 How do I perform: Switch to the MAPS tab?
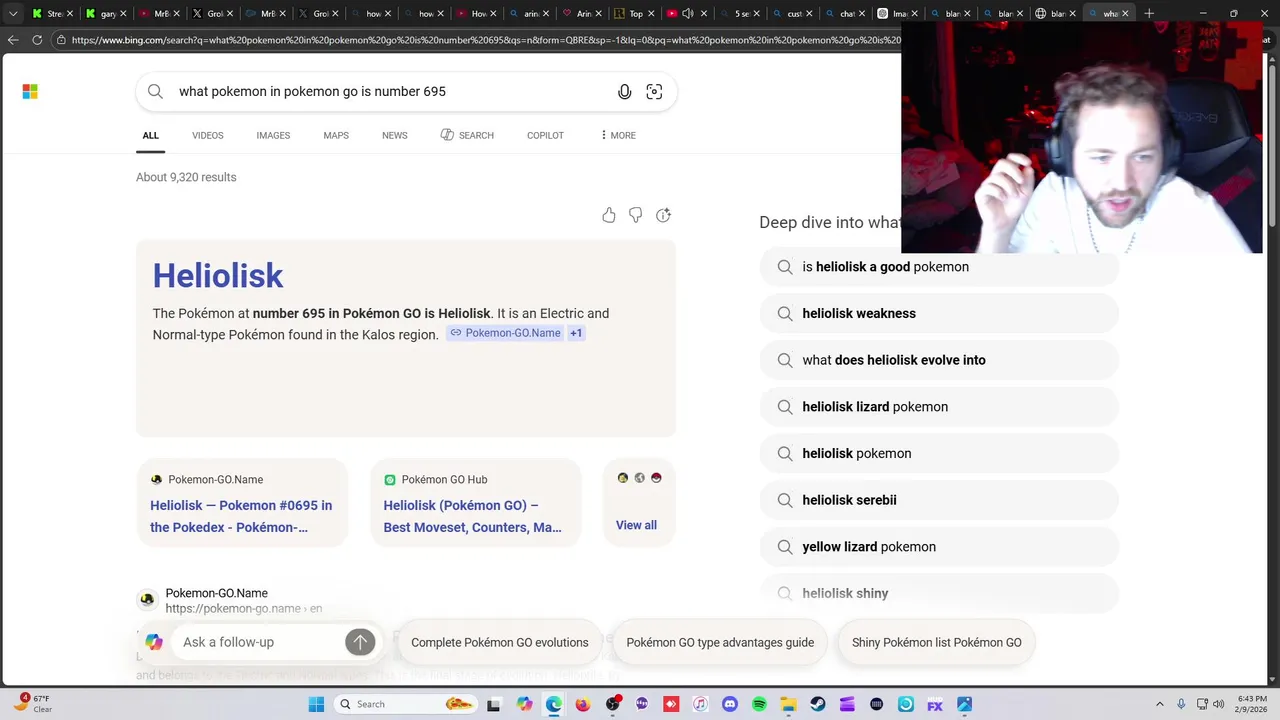[x=336, y=135]
